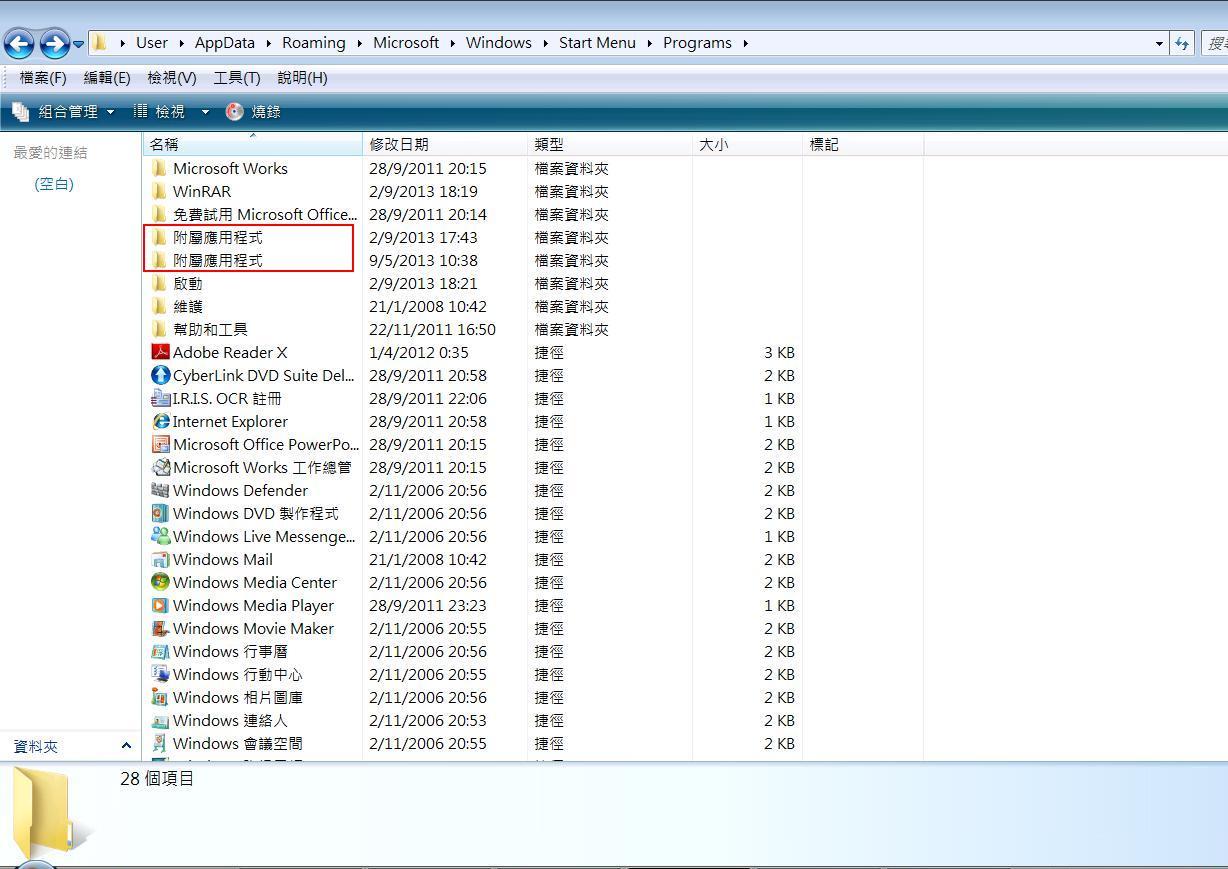The height and width of the screenshot is (869, 1228).
Task: Open the 說明(H) menu
Action: click(x=302, y=77)
